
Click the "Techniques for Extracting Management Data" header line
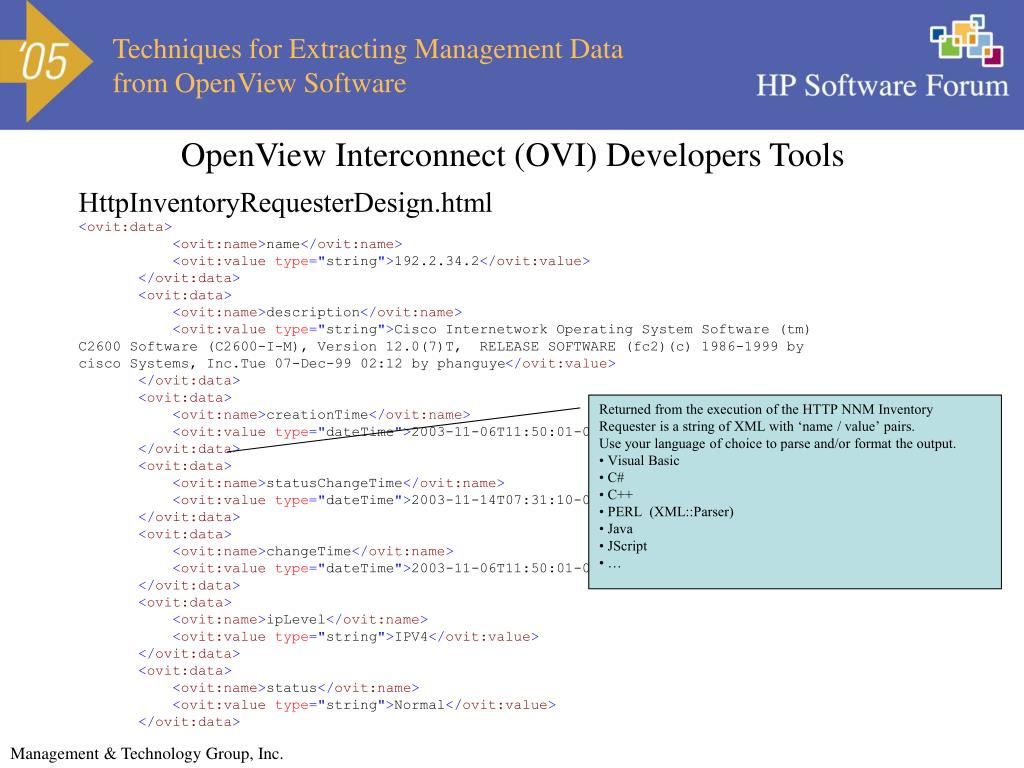368,50
